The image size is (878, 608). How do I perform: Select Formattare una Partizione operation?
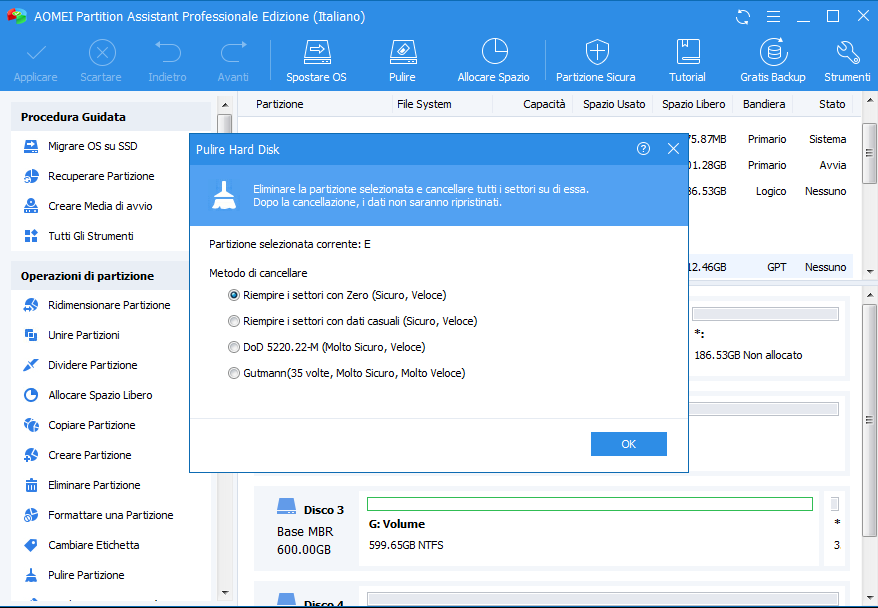(x=99, y=515)
